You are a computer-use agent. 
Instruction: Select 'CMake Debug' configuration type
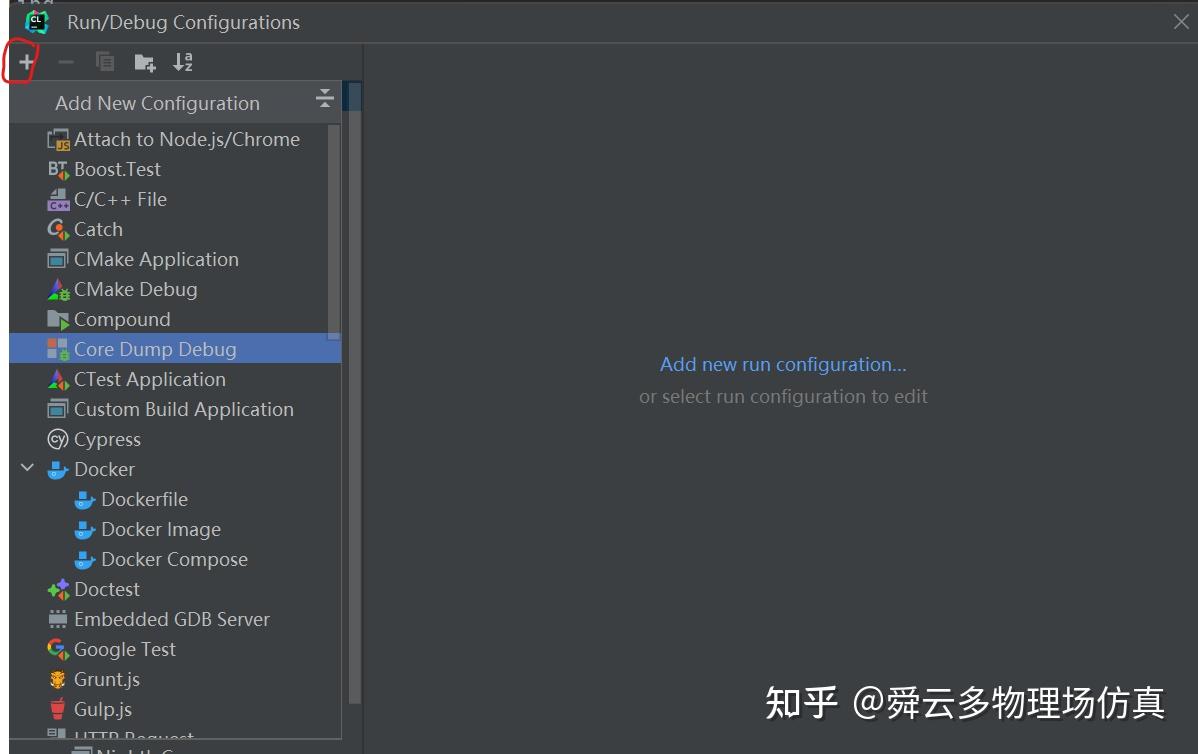(x=136, y=290)
